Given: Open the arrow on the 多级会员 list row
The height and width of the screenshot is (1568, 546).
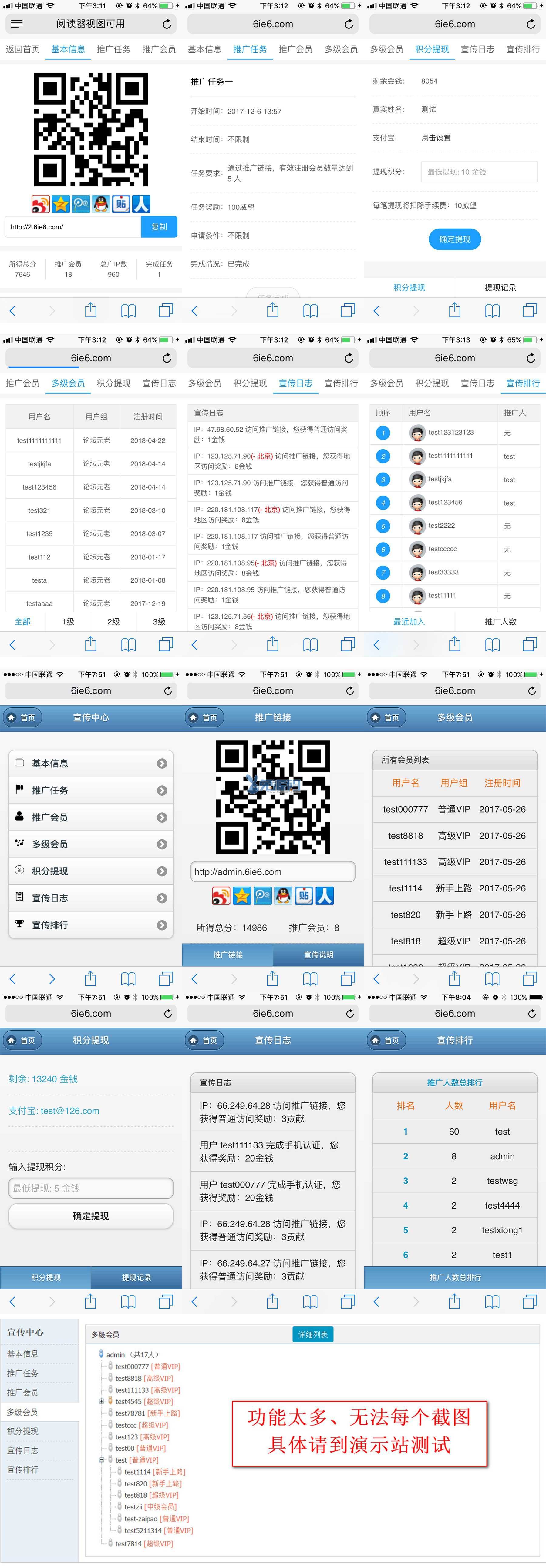Looking at the screenshot, I should (162, 844).
